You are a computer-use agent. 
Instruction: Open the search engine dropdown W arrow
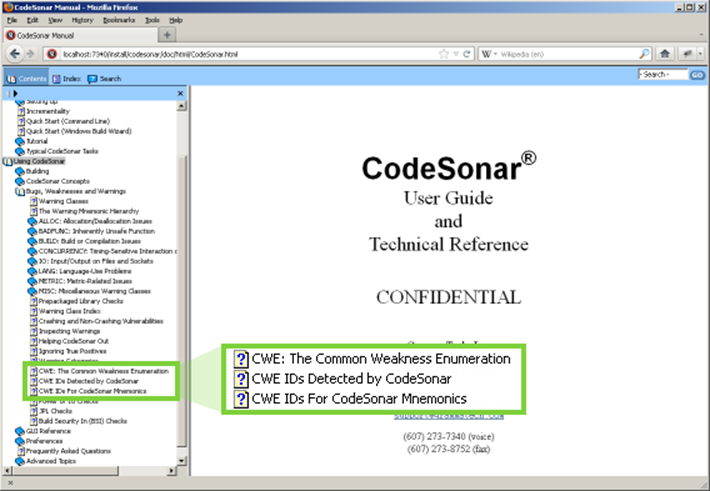pos(495,54)
